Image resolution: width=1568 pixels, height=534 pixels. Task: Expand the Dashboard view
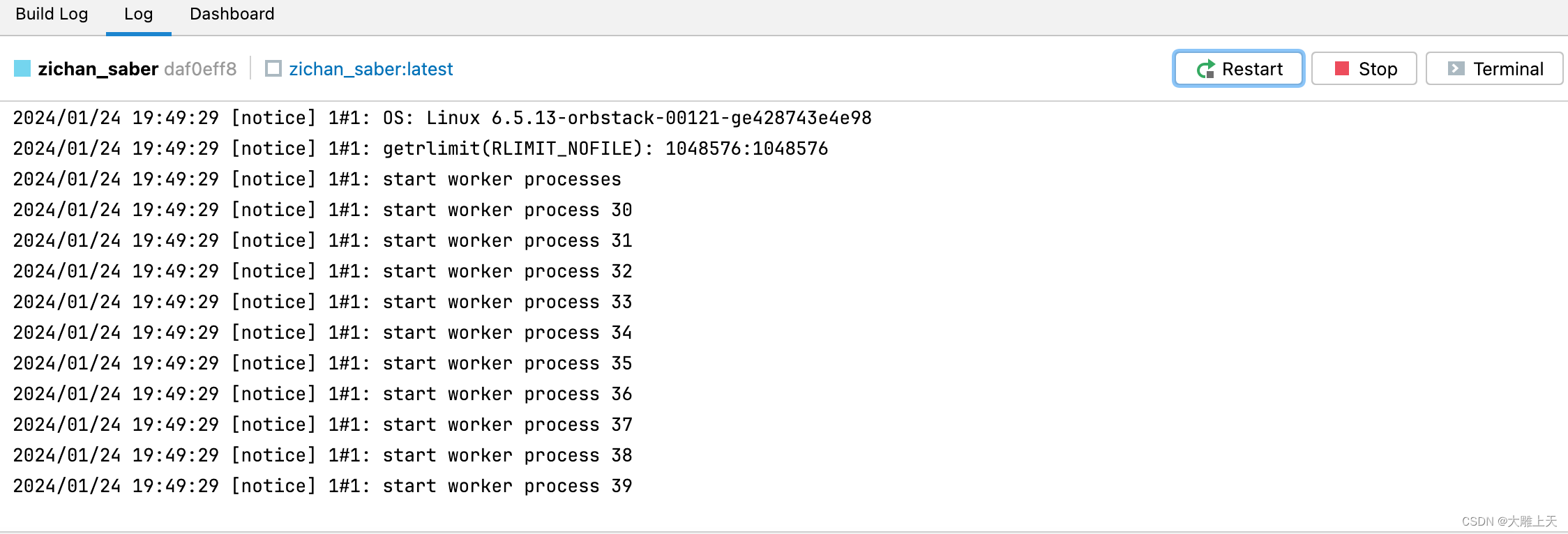pos(232,14)
